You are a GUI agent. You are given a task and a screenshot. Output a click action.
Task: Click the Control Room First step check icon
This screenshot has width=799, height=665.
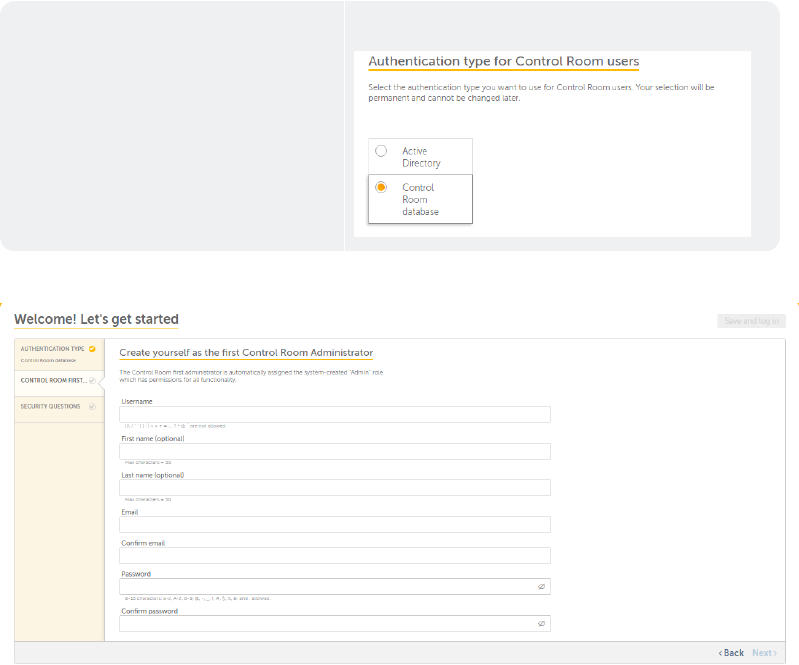pos(93,380)
